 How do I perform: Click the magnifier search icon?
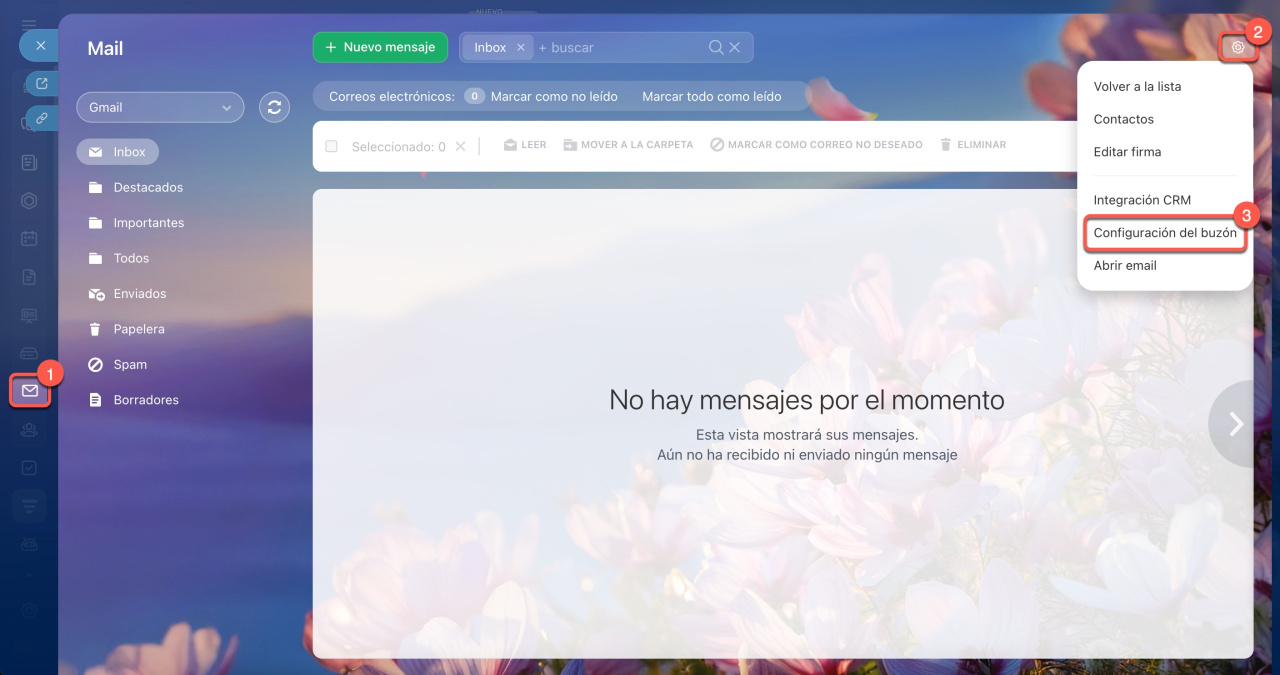tap(716, 47)
